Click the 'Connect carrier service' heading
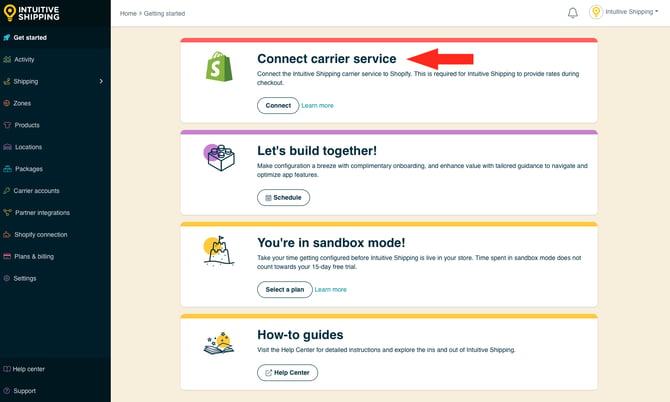 [x=327, y=59]
